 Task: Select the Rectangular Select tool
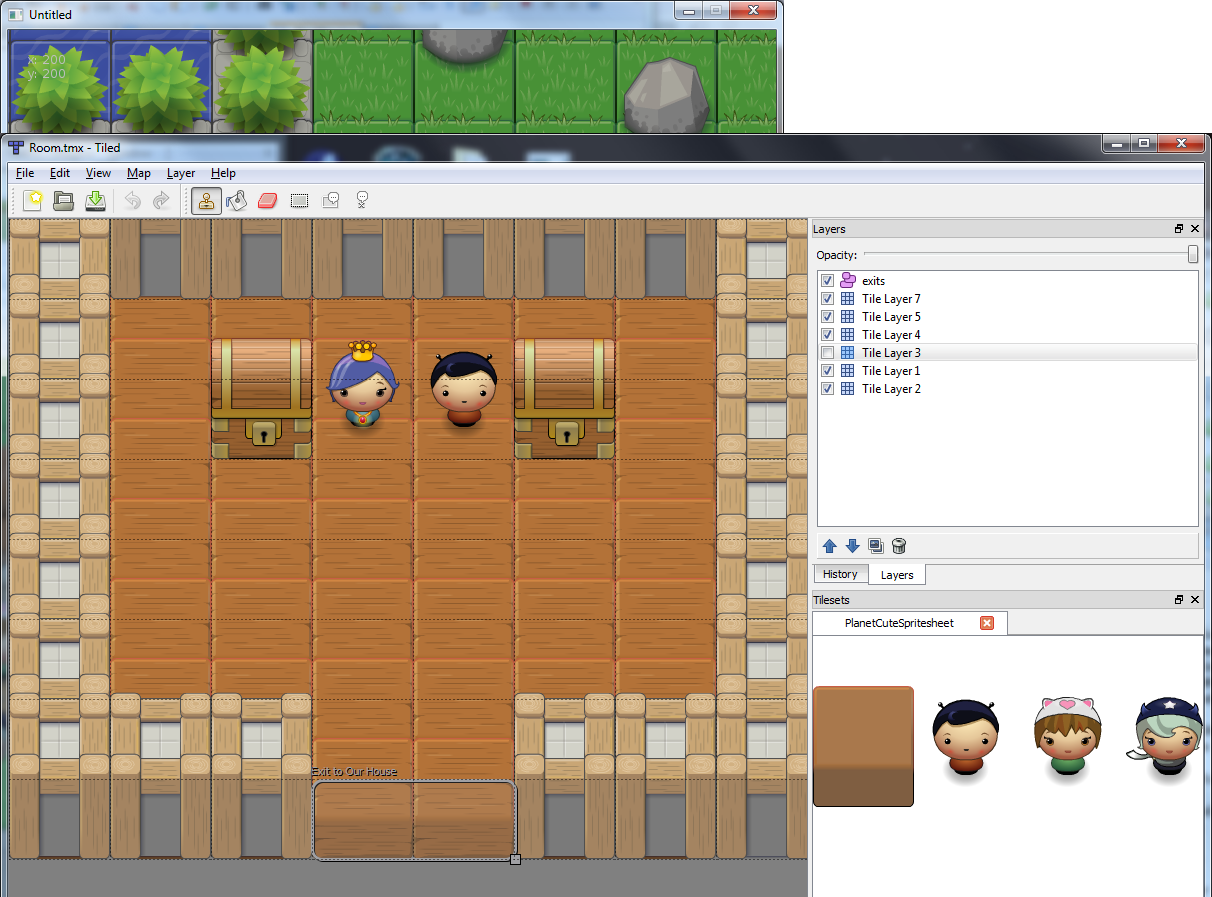point(299,200)
